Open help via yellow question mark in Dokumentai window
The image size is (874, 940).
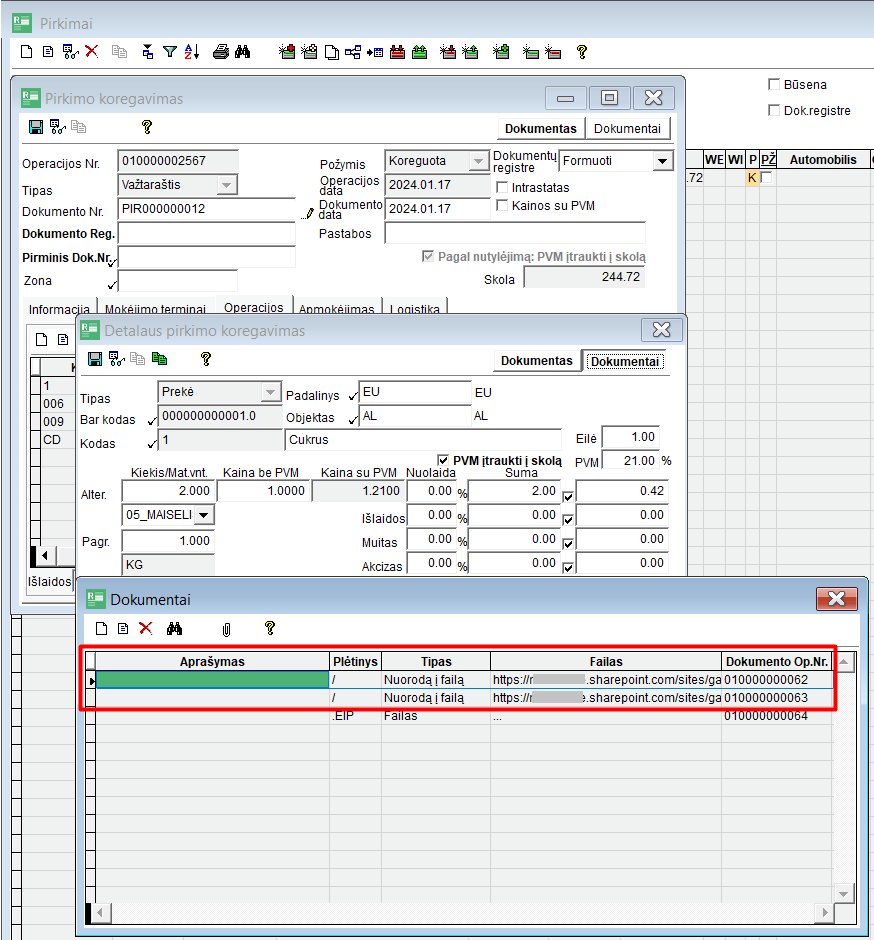[x=267, y=628]
